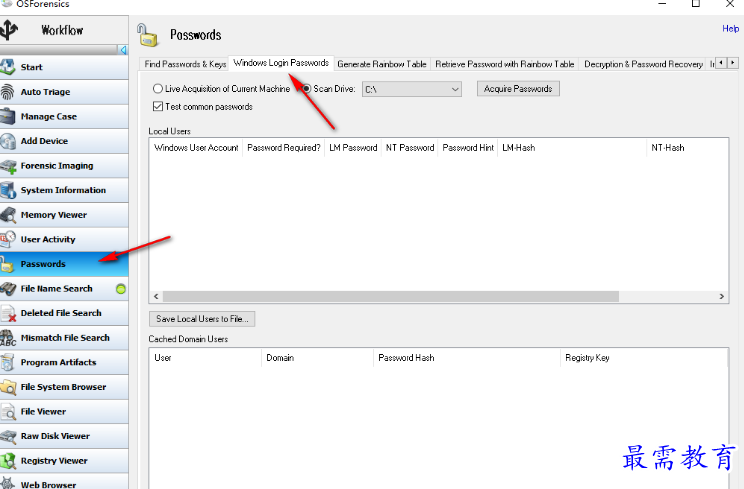Screen dimensions: 744x489
Task: Open the File Name Search binoculars icon
Action: click(x=8, y=288)
